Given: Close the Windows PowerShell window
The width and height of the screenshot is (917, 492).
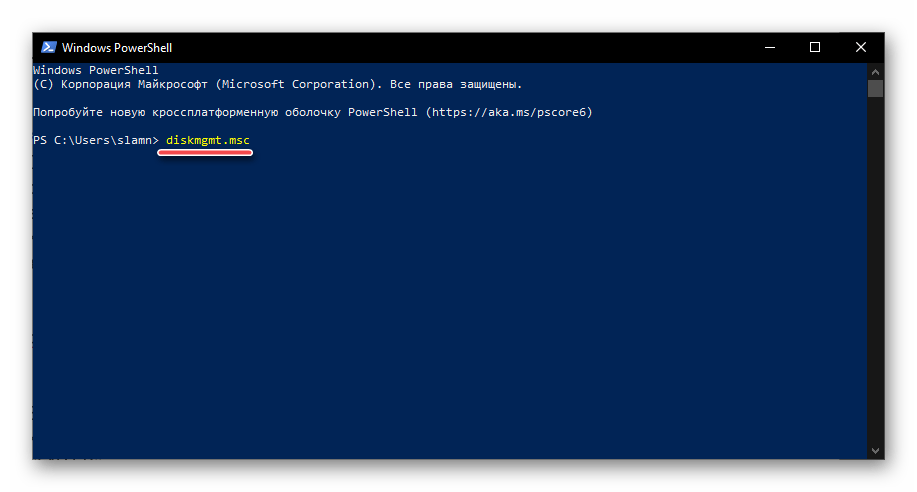Looking at the screenshot, I should (861, 47).
